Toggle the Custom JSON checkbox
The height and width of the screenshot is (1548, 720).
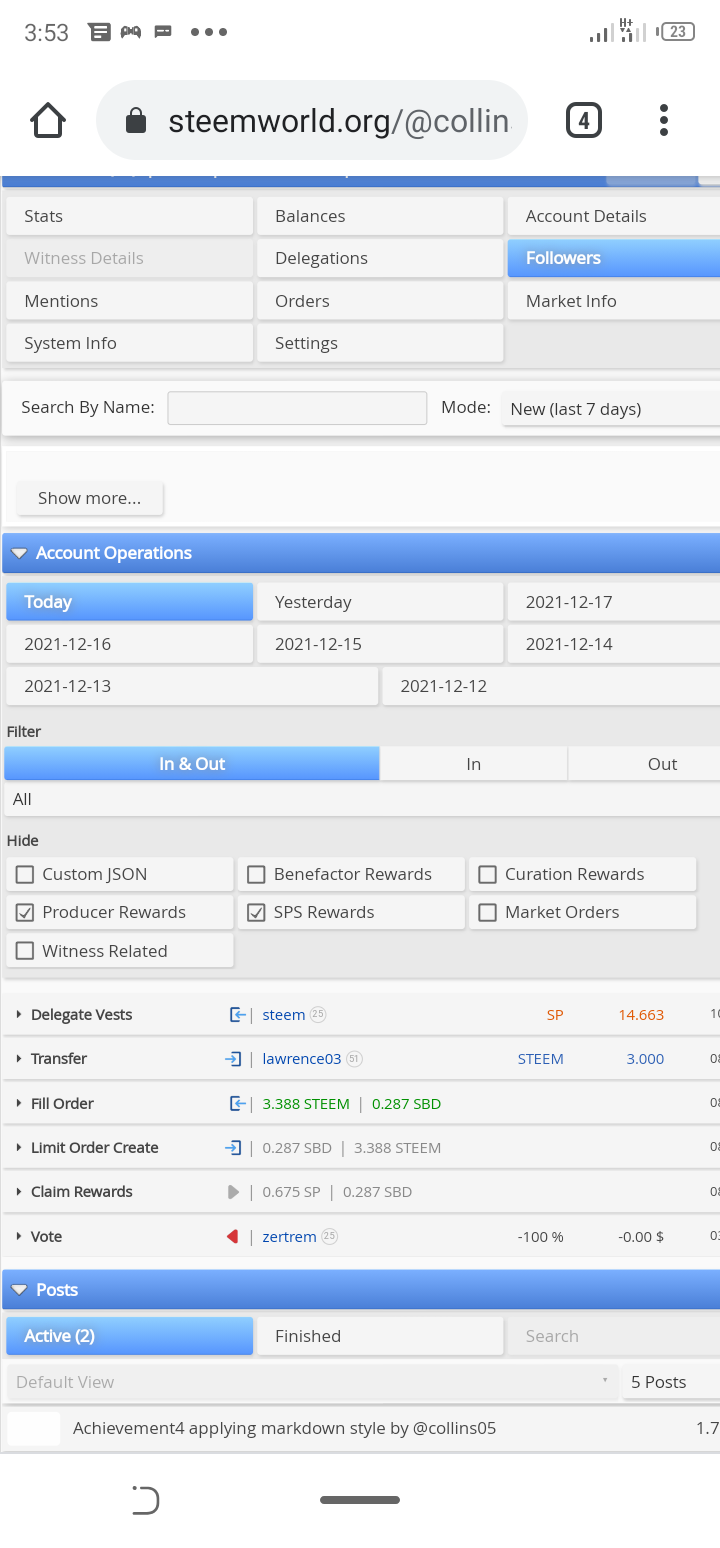[25, 875]
